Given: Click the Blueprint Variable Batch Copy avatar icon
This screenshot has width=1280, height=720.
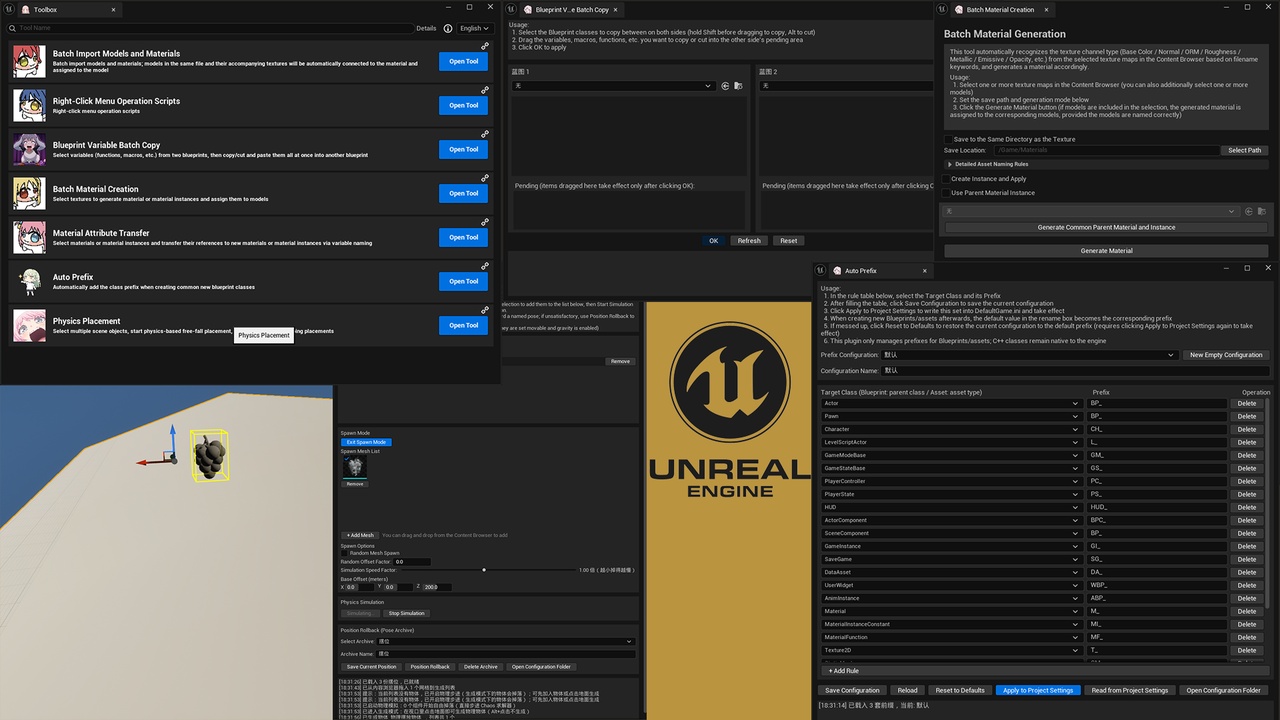Looking at the screenshot, I should click(x=29, y=149).
